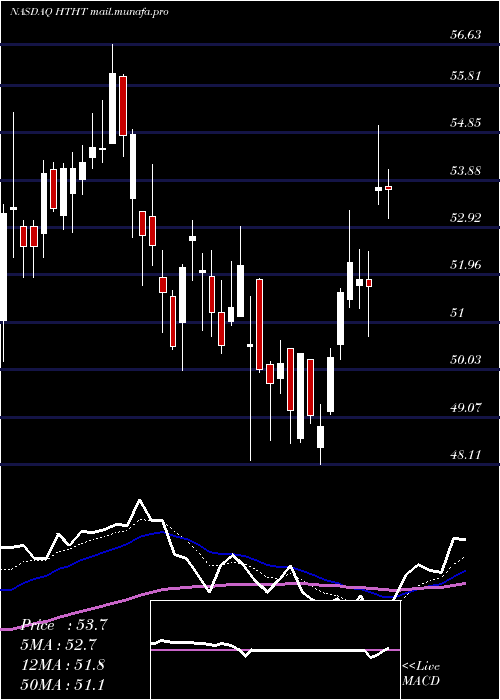
Task: Click the 5MA : 52.7 readout
Action: [x=58, y=645]
